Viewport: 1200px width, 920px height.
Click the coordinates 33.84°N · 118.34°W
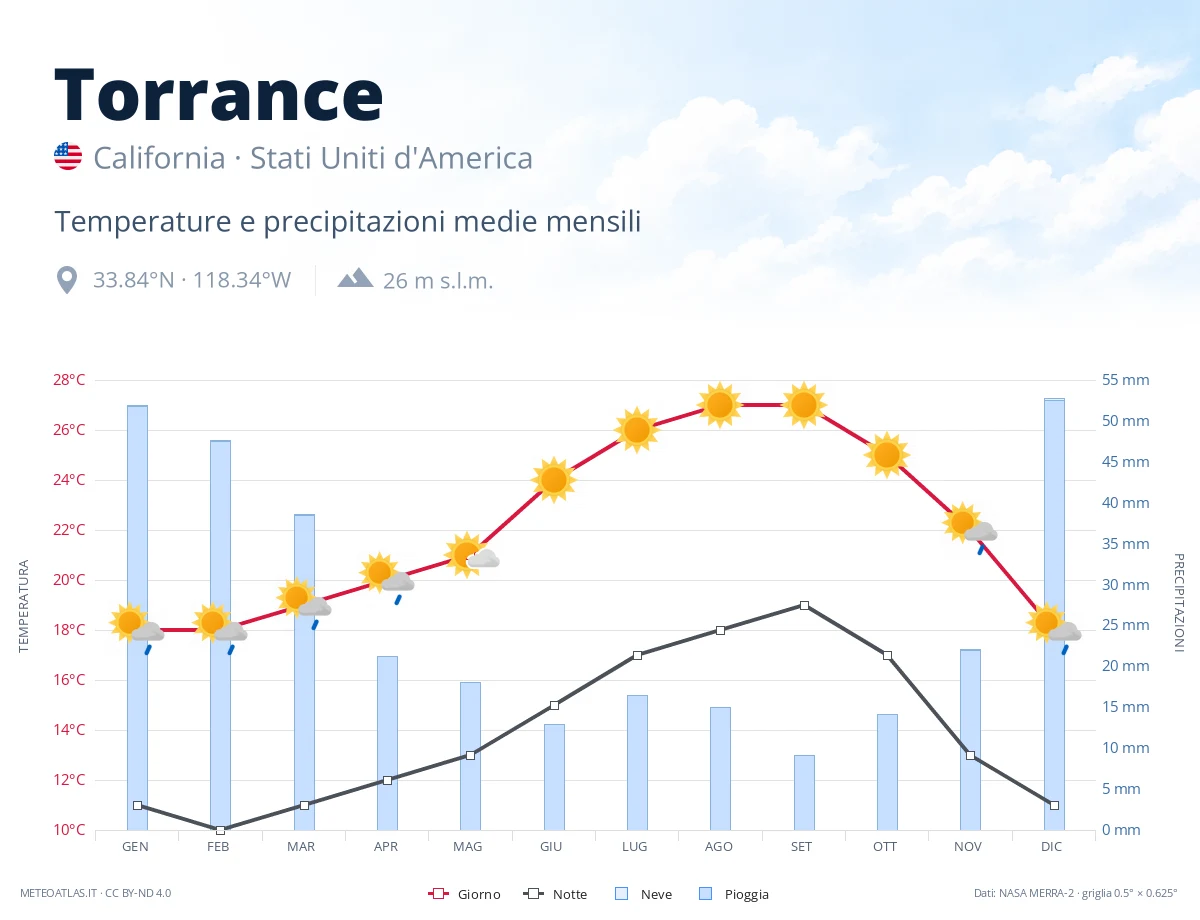point(192,280)
